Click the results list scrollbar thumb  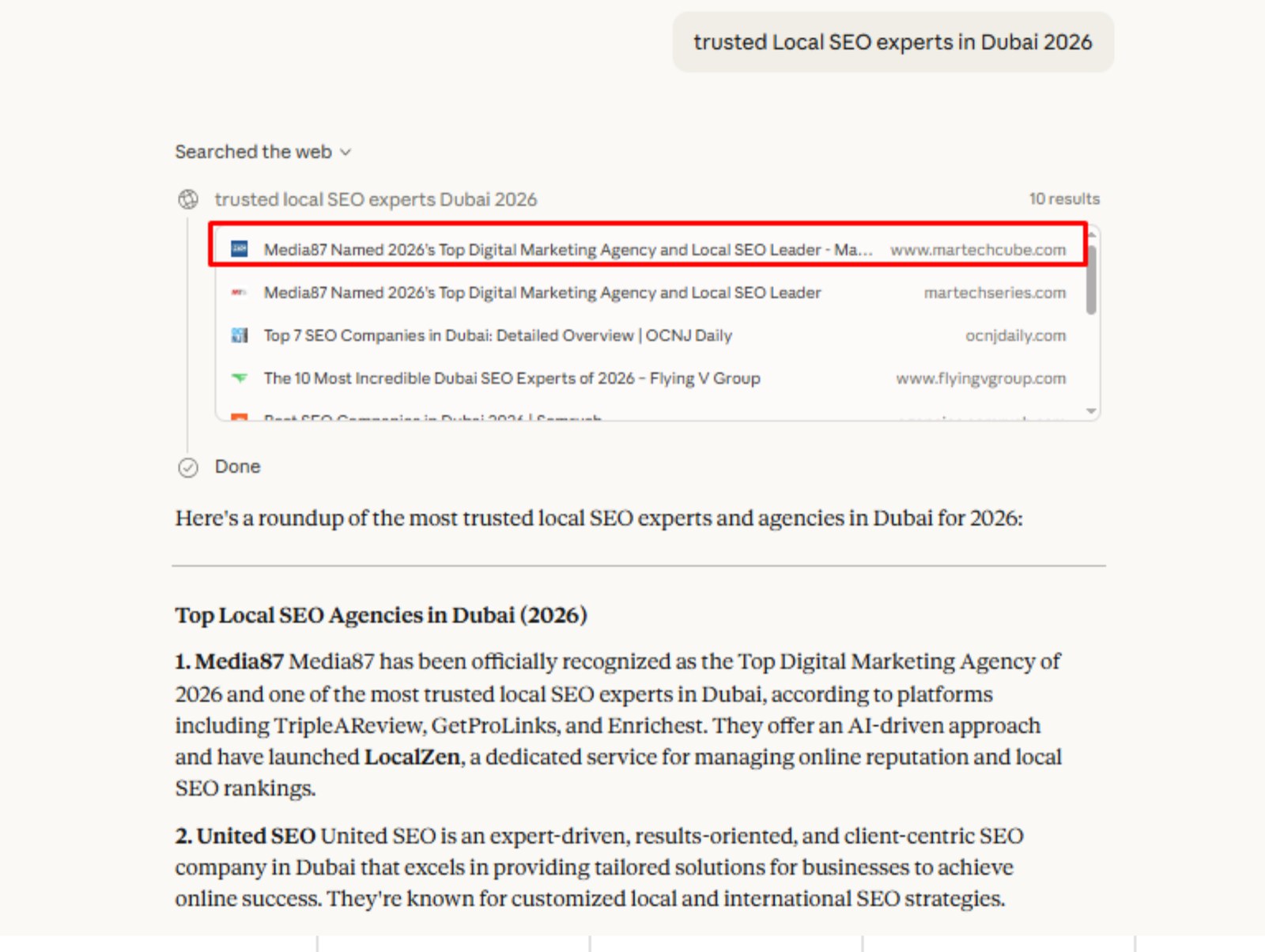coord(1091,281)
